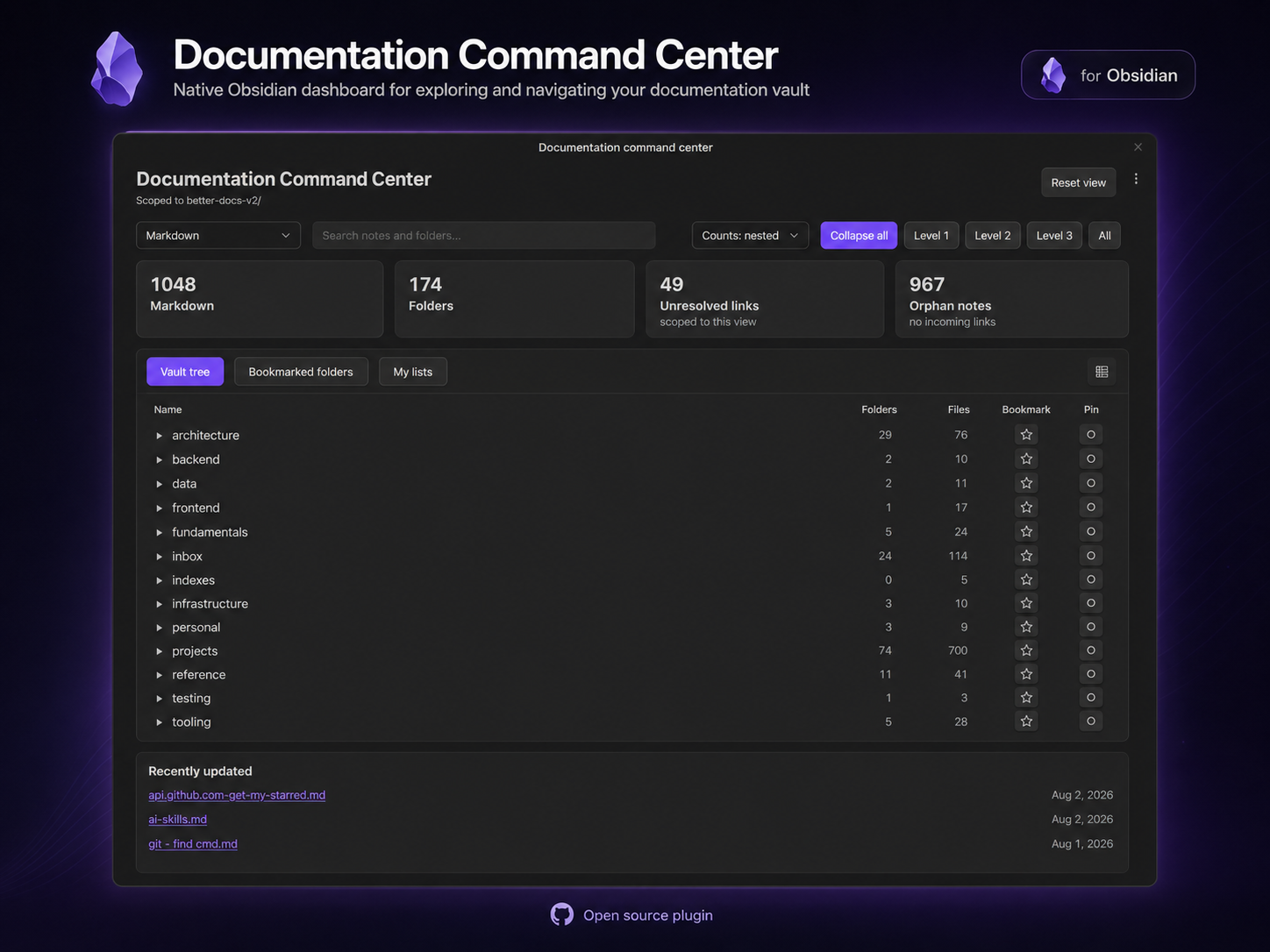Pin the projects folder

[1091, 650]
